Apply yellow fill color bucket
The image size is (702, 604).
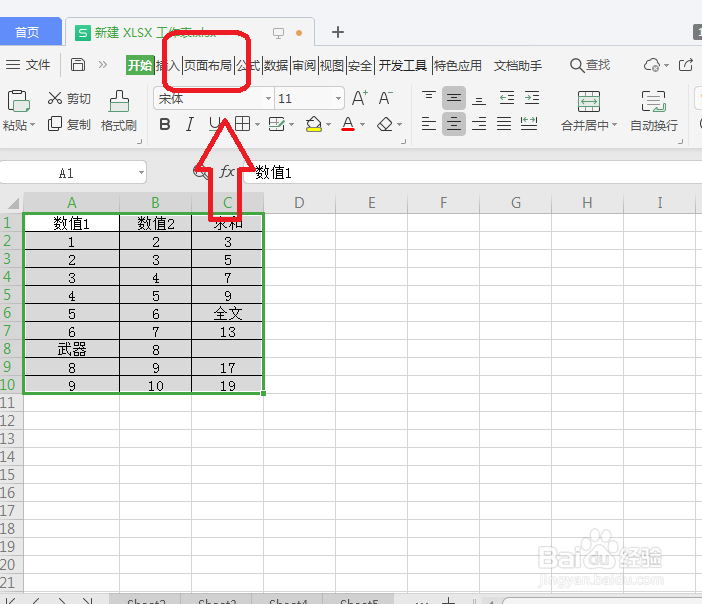(x=314, y=124)
